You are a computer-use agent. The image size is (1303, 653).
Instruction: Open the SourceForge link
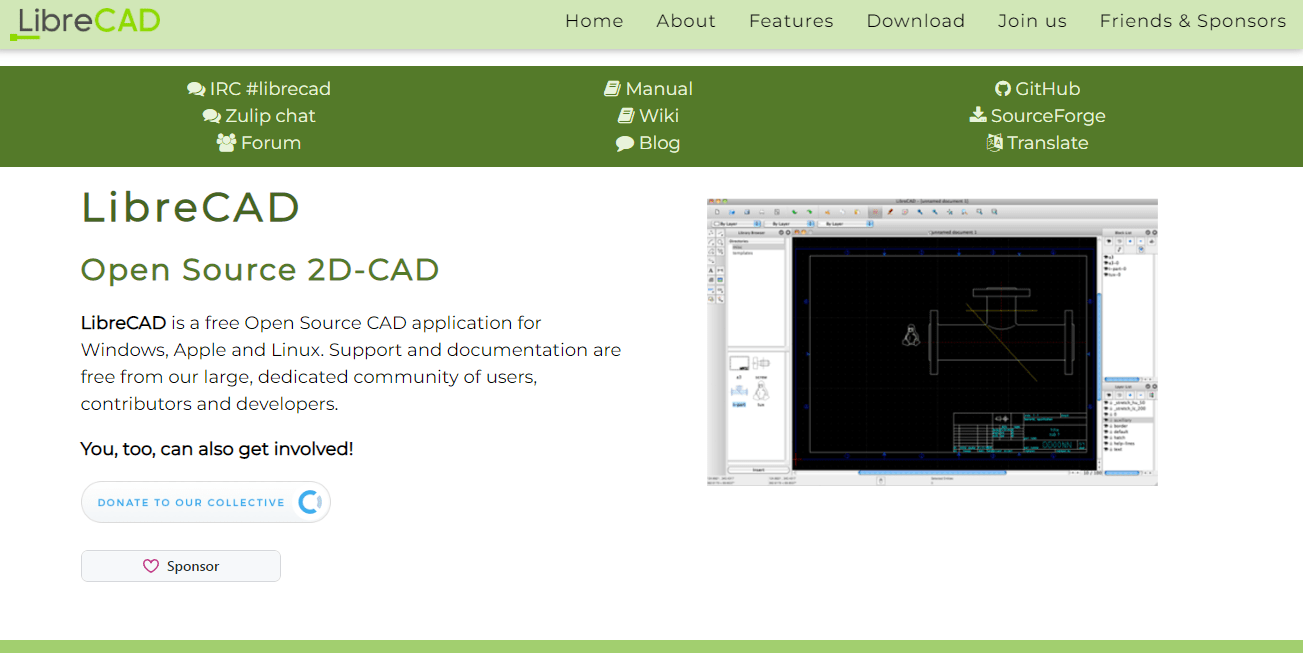coord(1048,116)
